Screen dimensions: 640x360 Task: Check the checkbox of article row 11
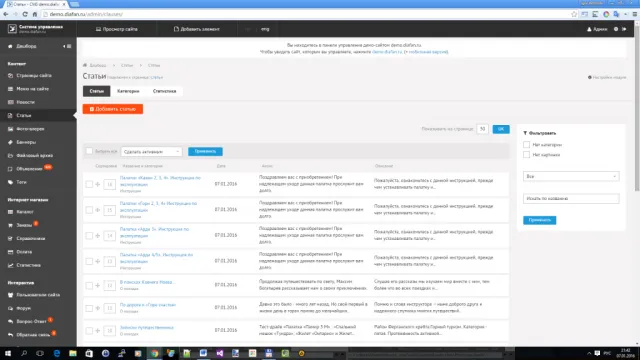[89, 308]
